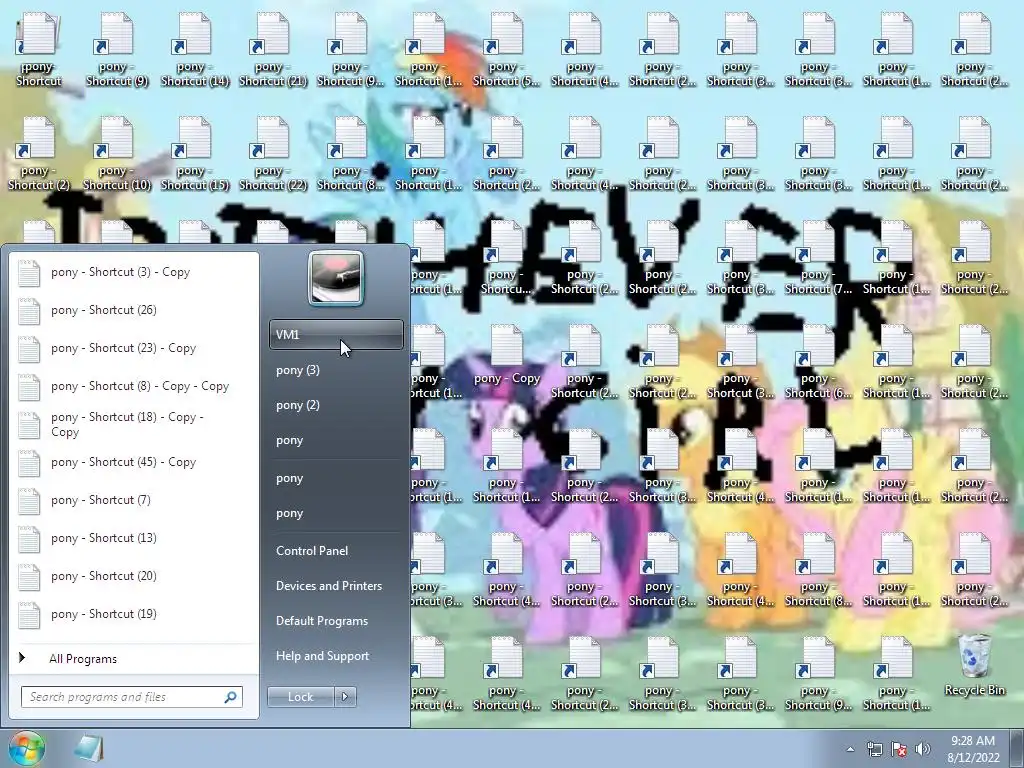Select desktop icon pony - Shortcut (21)
The image size is (1024, 768).
(273, 51)
